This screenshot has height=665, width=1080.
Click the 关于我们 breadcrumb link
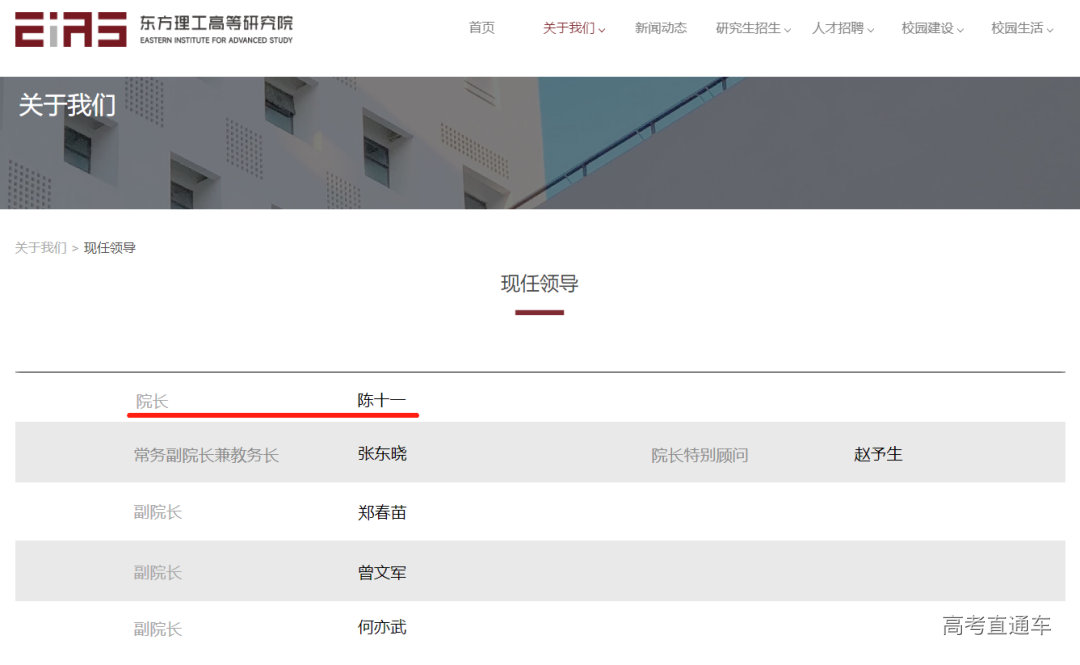[x=39, y=247]
